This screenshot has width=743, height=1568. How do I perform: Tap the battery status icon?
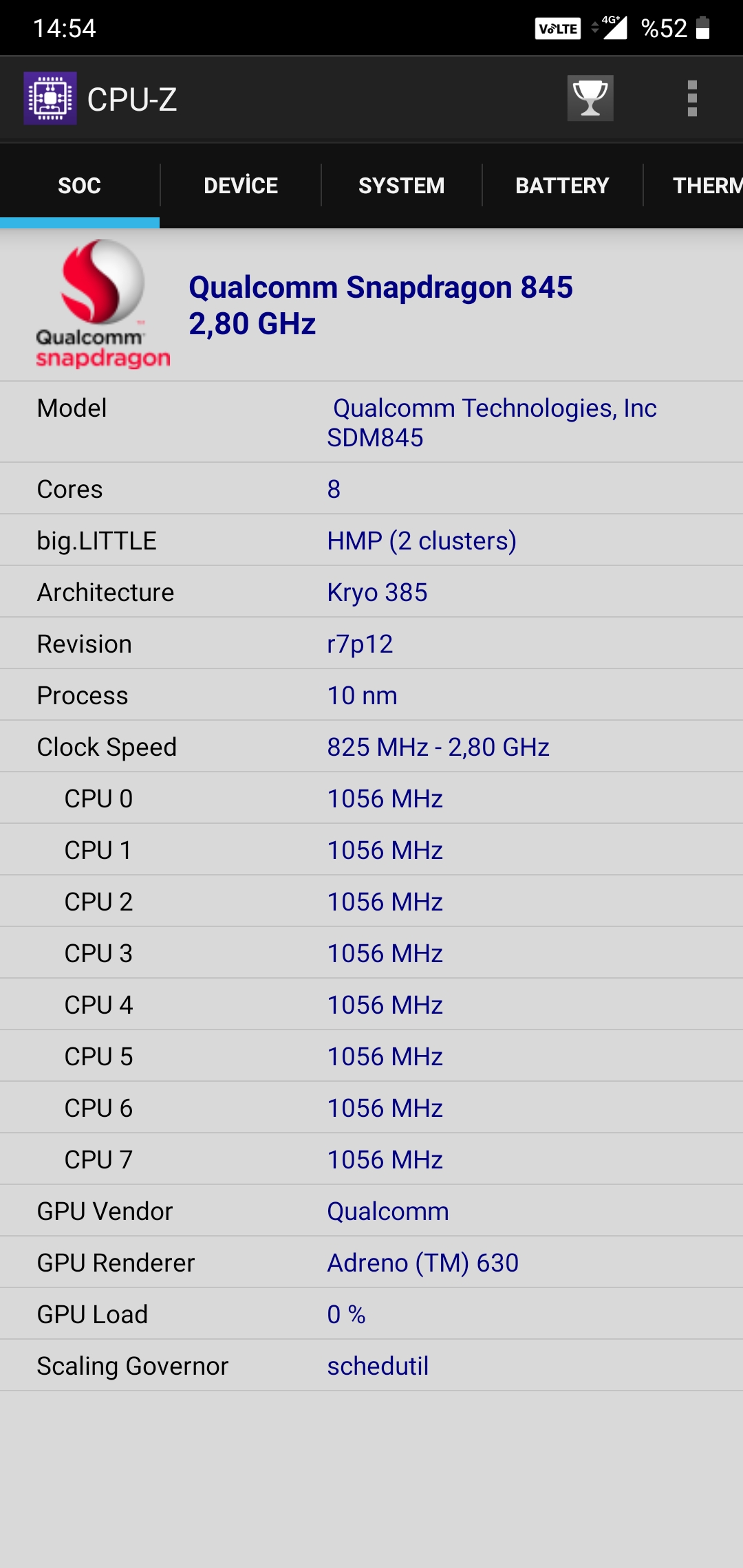coord(703,28)
